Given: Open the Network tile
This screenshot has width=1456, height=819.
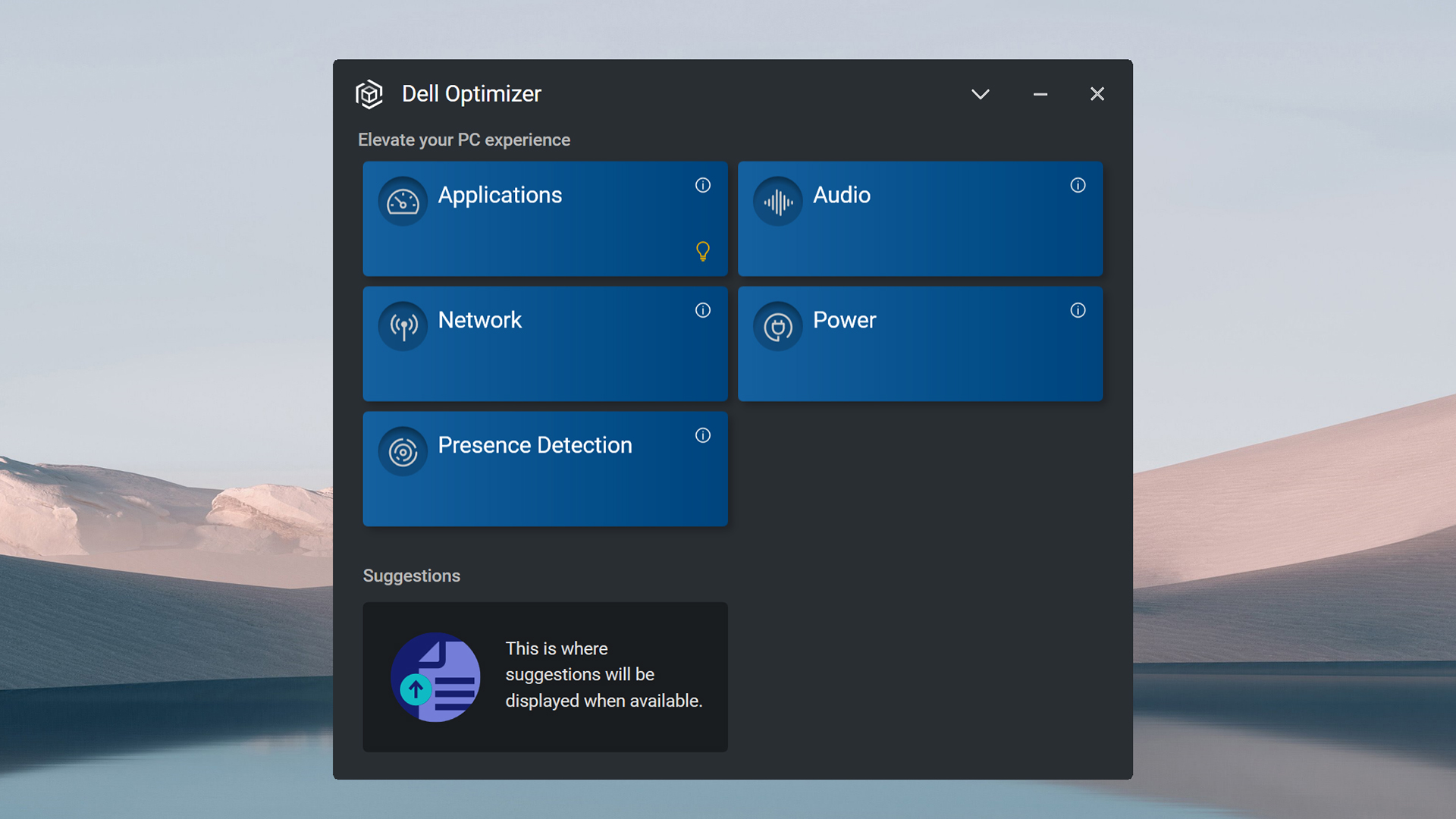Looking at the screenshot, I should pyautogui.click(x=545, y=344).
